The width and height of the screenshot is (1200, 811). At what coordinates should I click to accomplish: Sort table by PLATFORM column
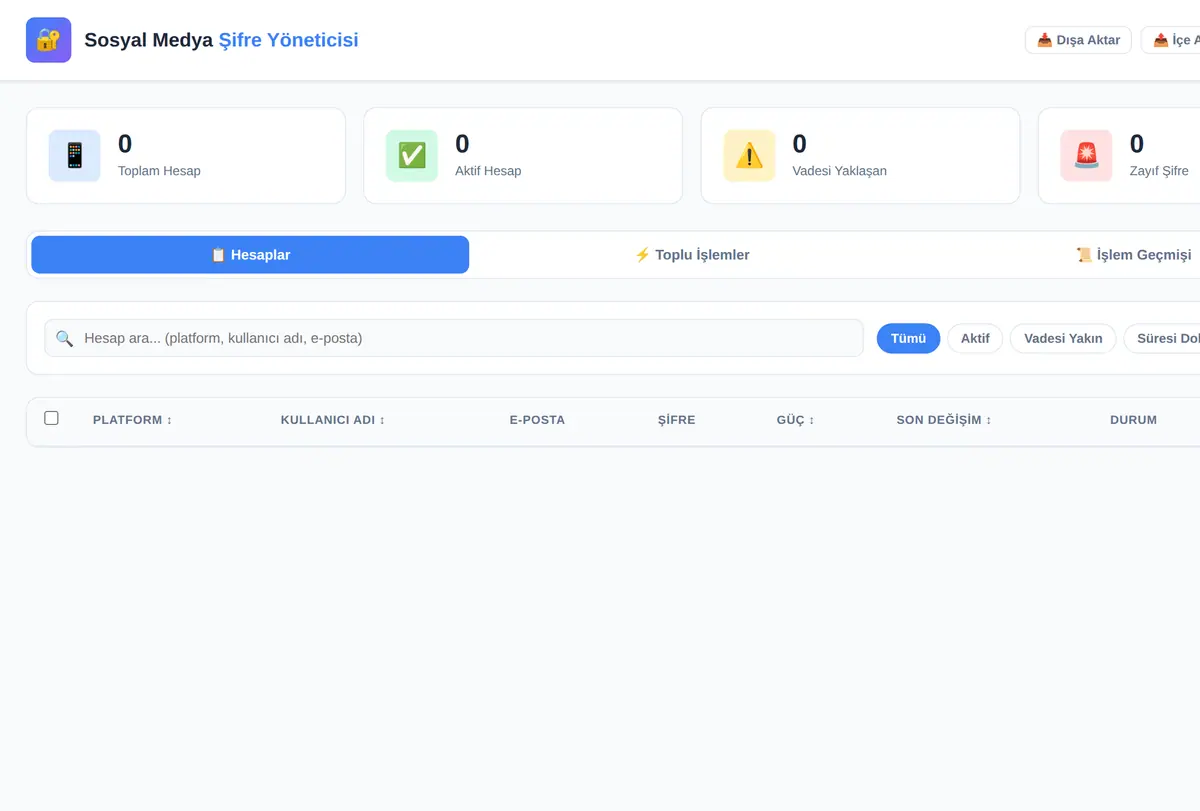click(132, 420)
